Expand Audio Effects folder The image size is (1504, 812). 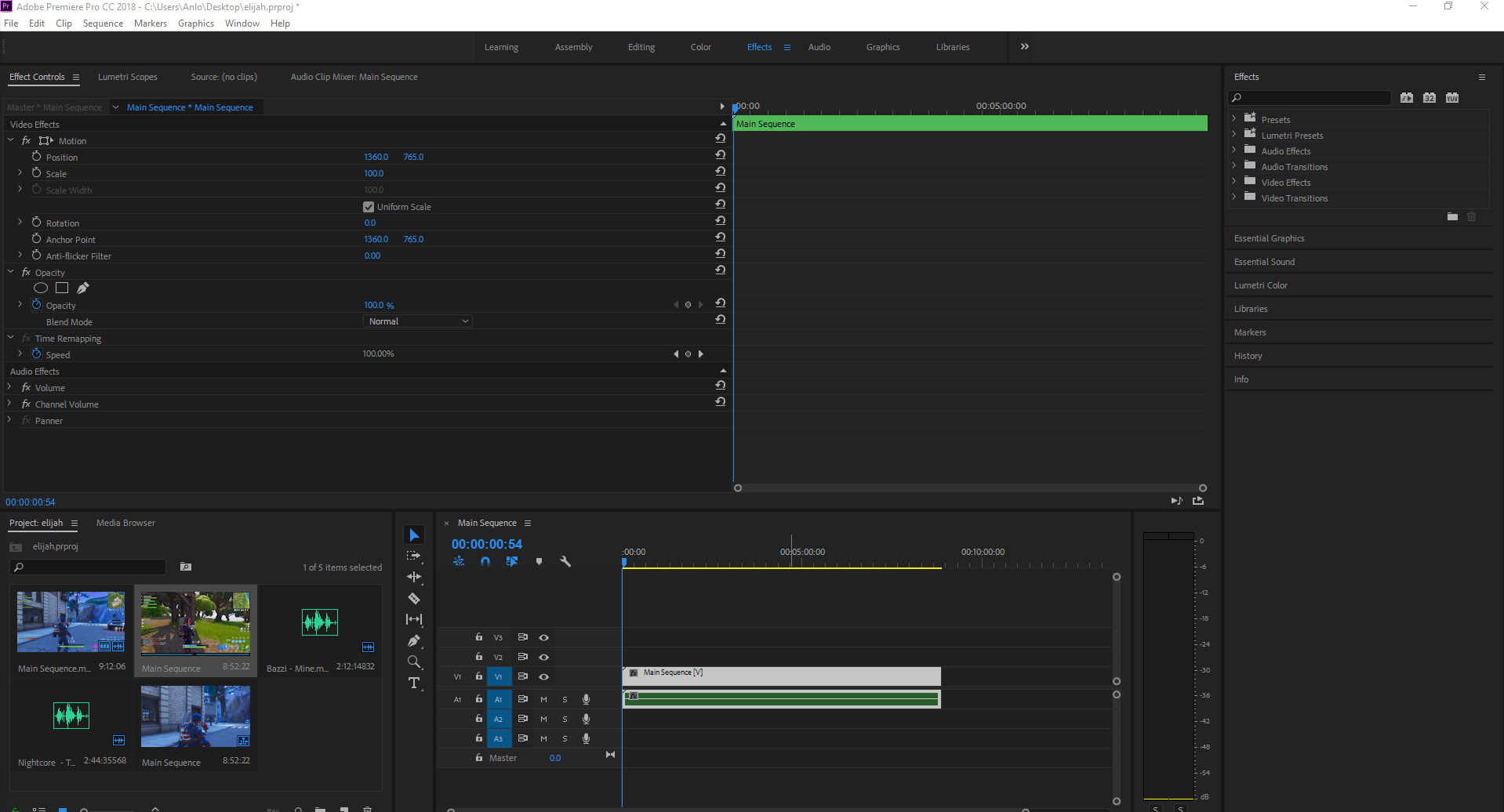coord(1234,150)
